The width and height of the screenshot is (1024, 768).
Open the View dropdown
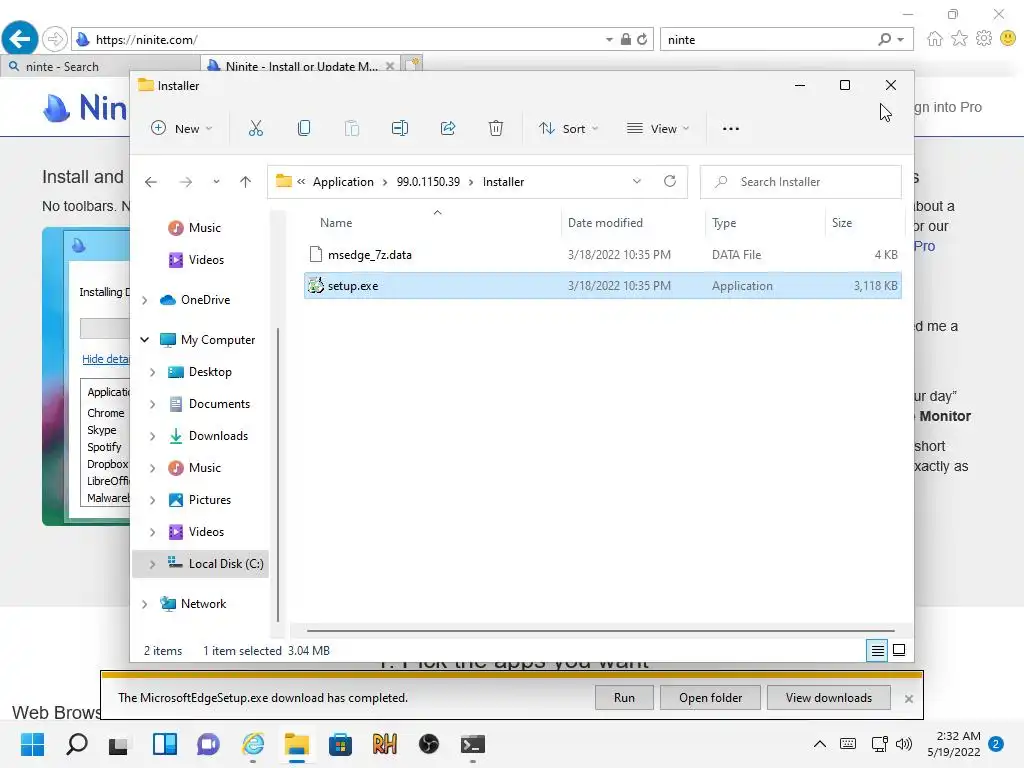tap(658, 129)
